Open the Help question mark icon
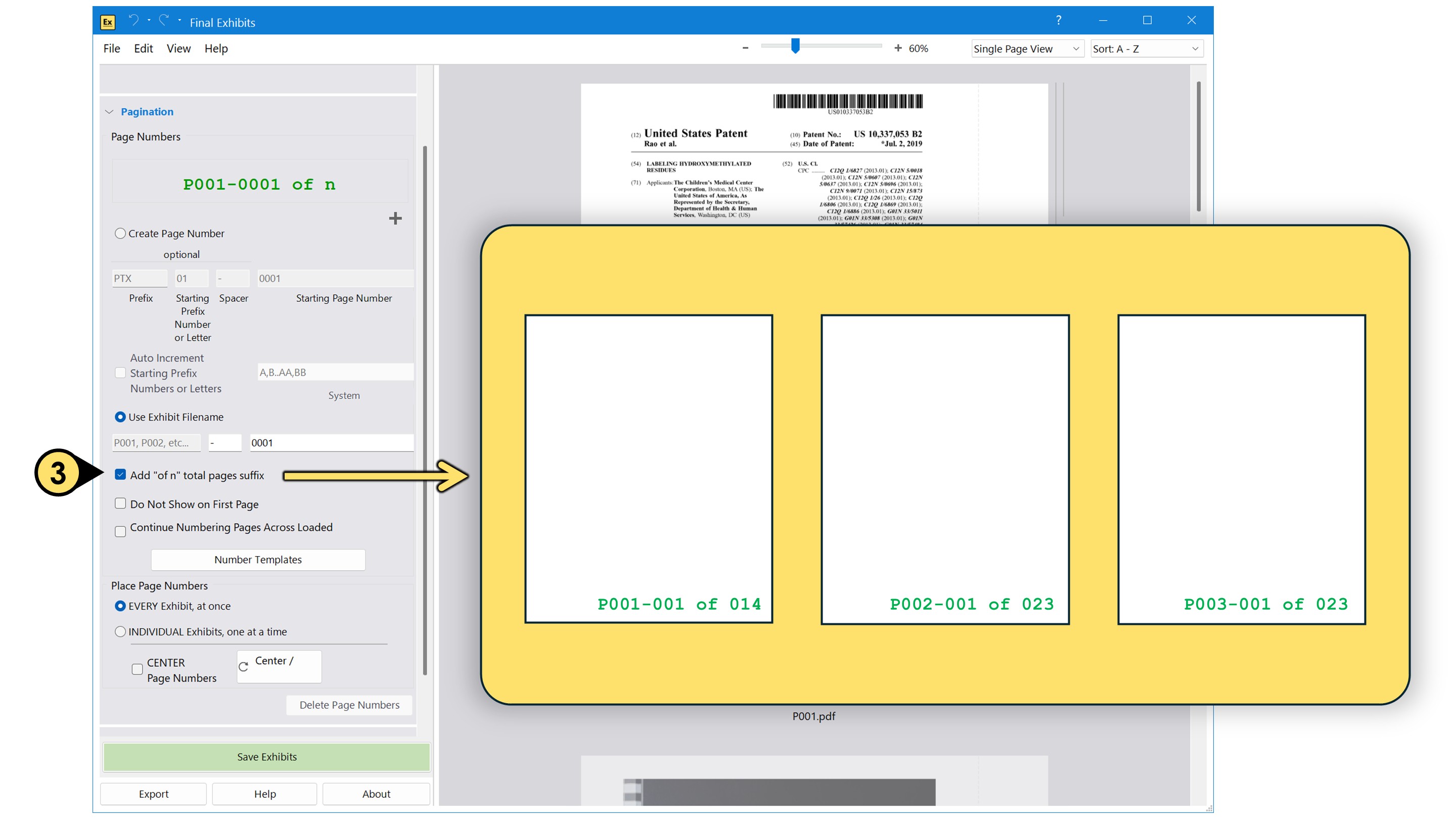The image size is (1456, 819). coord(1058,20)
